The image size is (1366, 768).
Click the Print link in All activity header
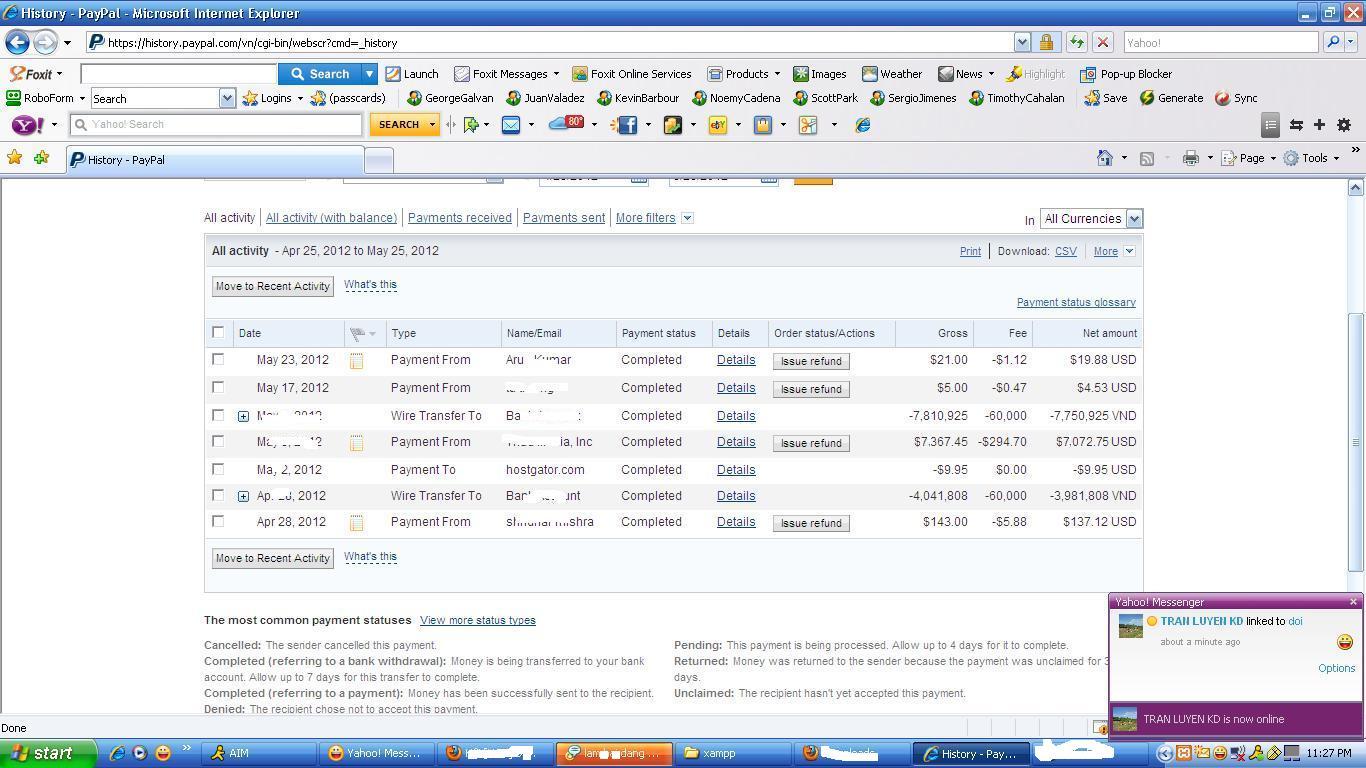point(970,251)
